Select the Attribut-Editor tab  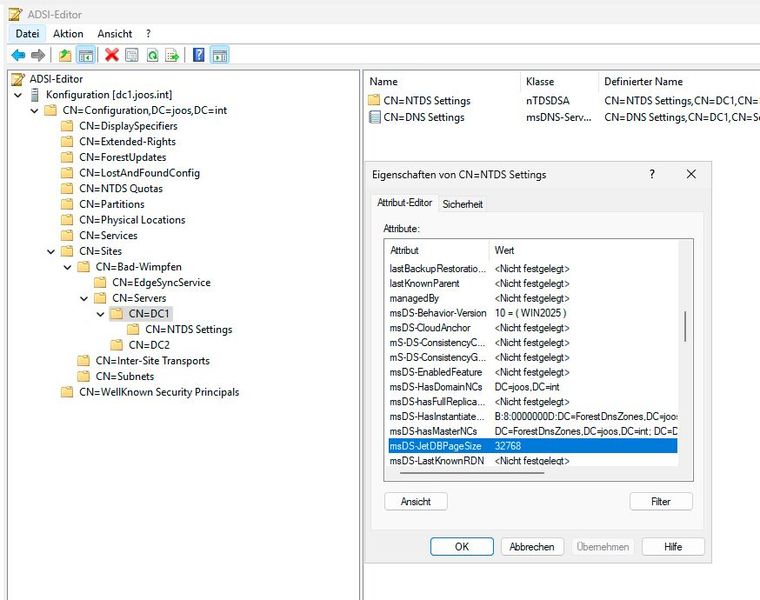tap(404, 203)
